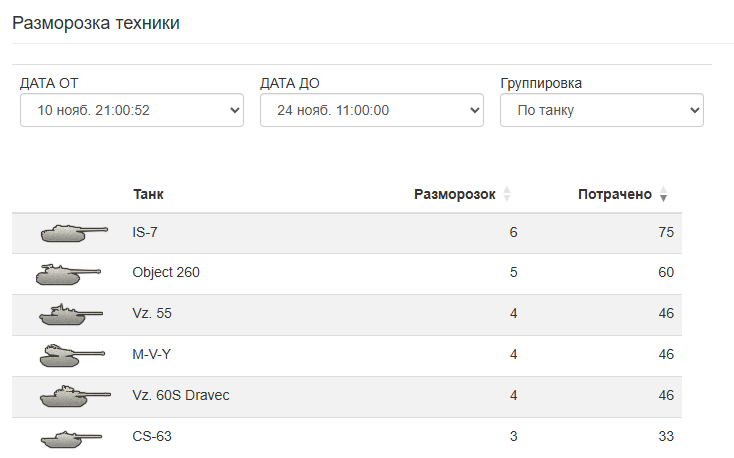
Task: Select the Vz. 60S Dravec name
Action: 181,396
